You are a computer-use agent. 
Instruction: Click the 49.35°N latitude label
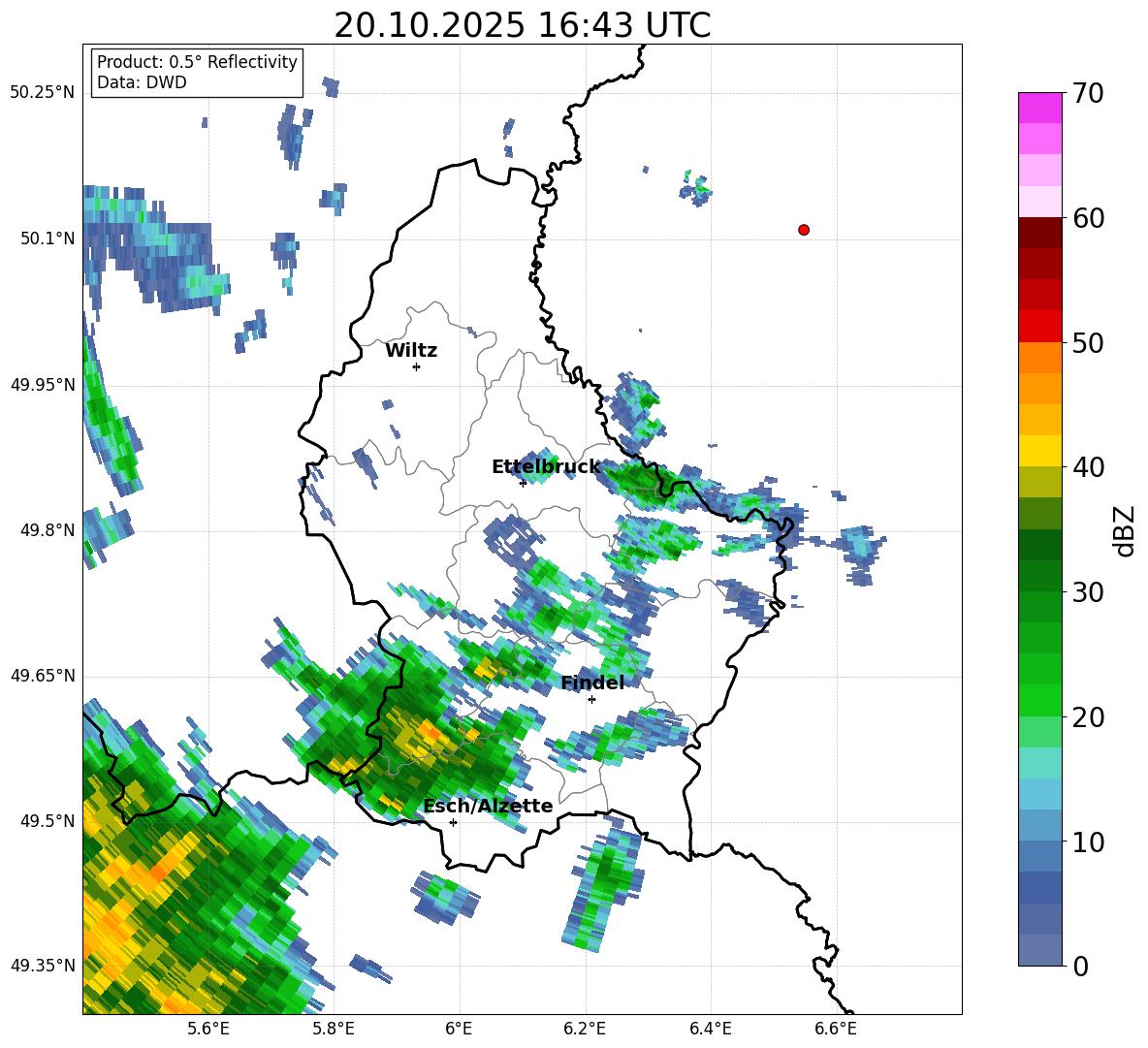coord(43,966)
